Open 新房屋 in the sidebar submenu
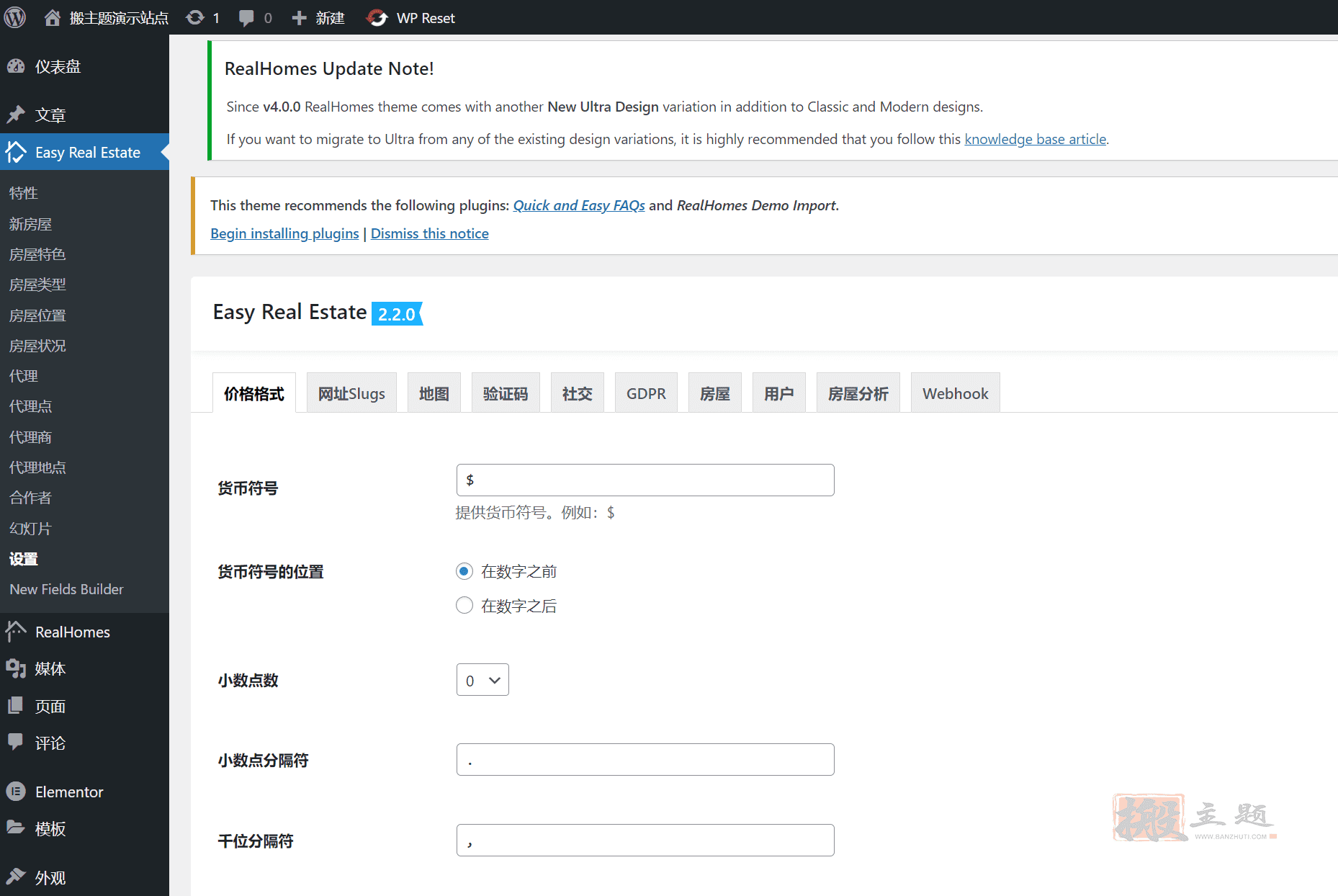This screenshot has width=1338, height=896. (x=30, y=224)
